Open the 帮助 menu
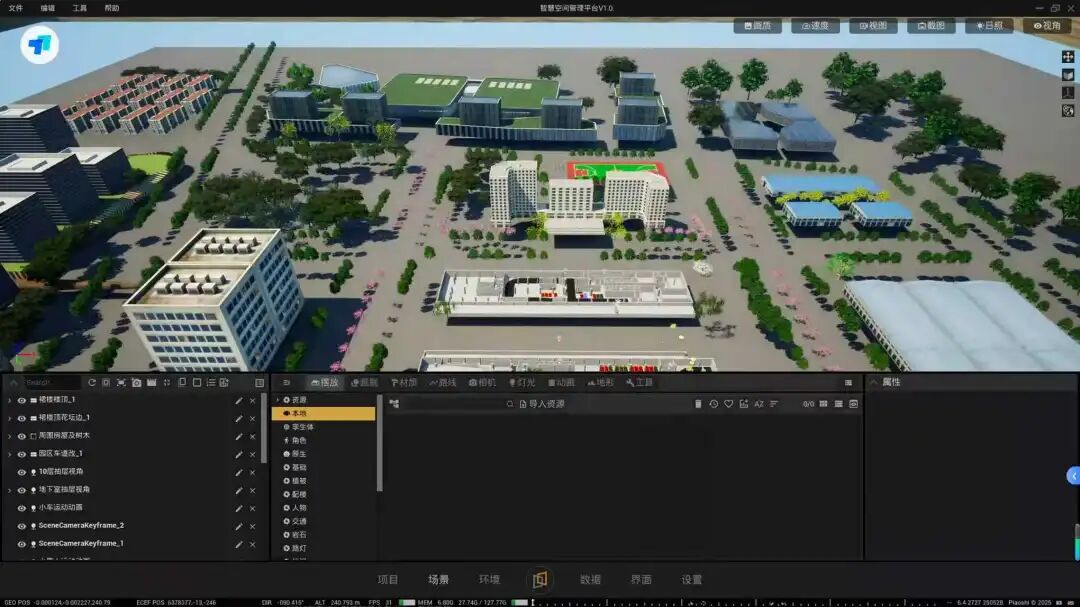 click(112, 8)
